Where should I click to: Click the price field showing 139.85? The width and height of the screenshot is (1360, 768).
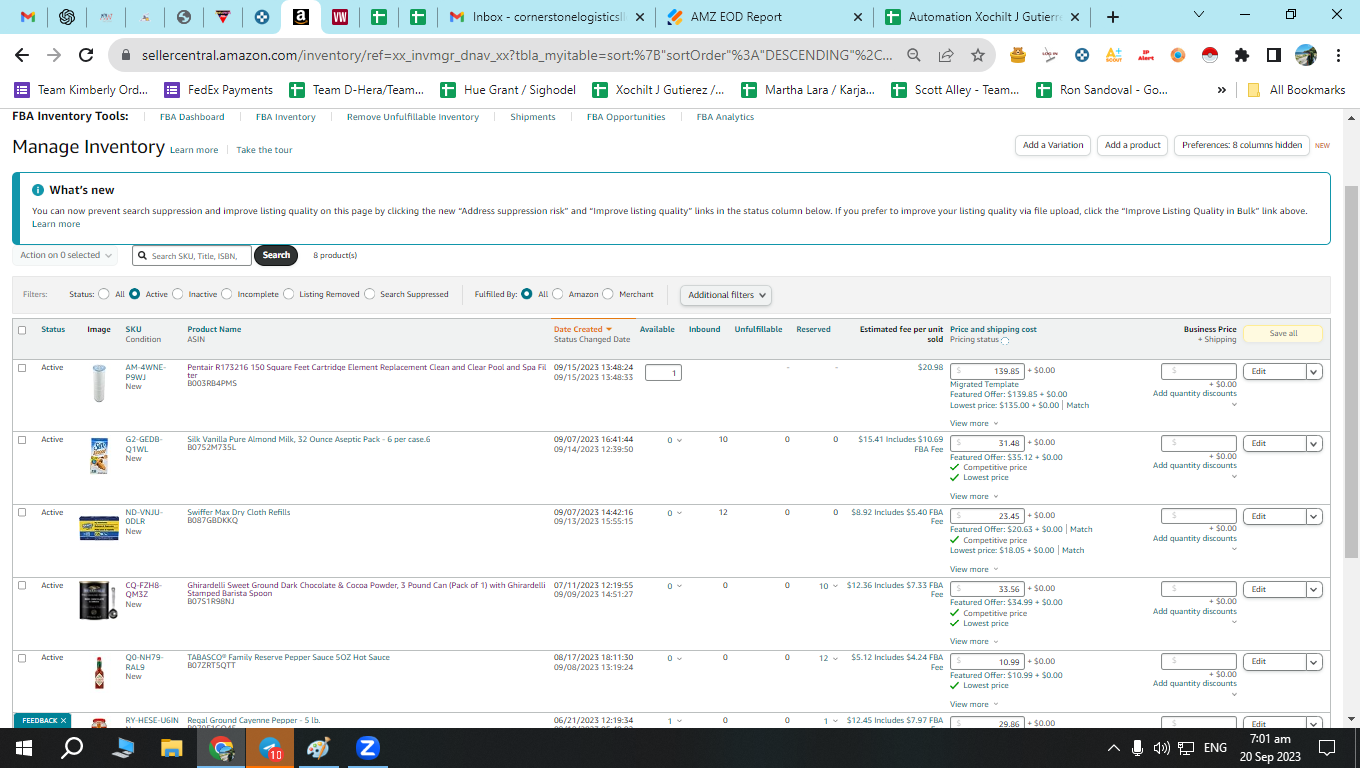click(987, 371)
